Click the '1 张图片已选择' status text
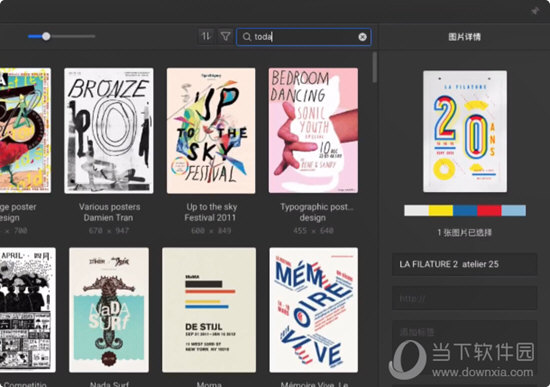Screen dimensions: 550x387 (464, 232)
